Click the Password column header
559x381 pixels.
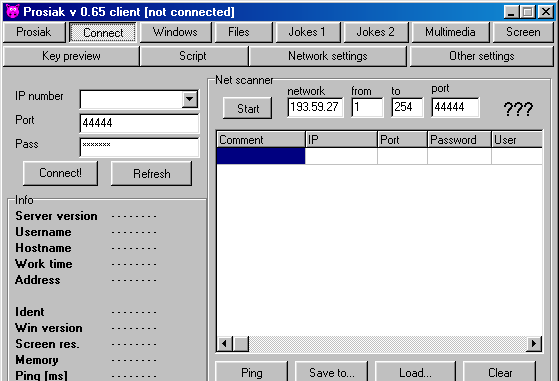tap(460, 139)
